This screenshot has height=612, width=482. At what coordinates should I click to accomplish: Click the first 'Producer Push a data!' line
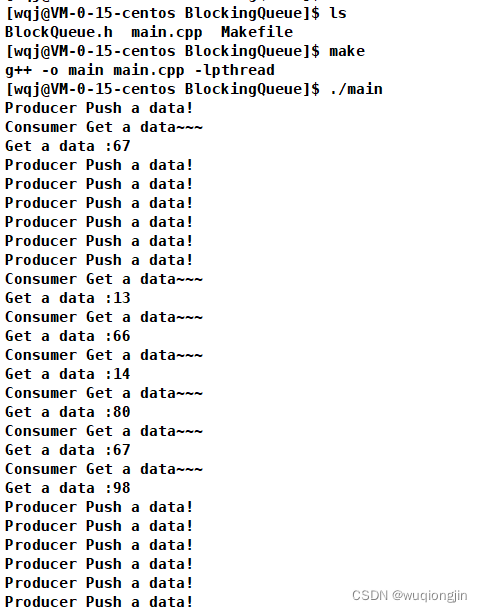(x=99, y=108)
